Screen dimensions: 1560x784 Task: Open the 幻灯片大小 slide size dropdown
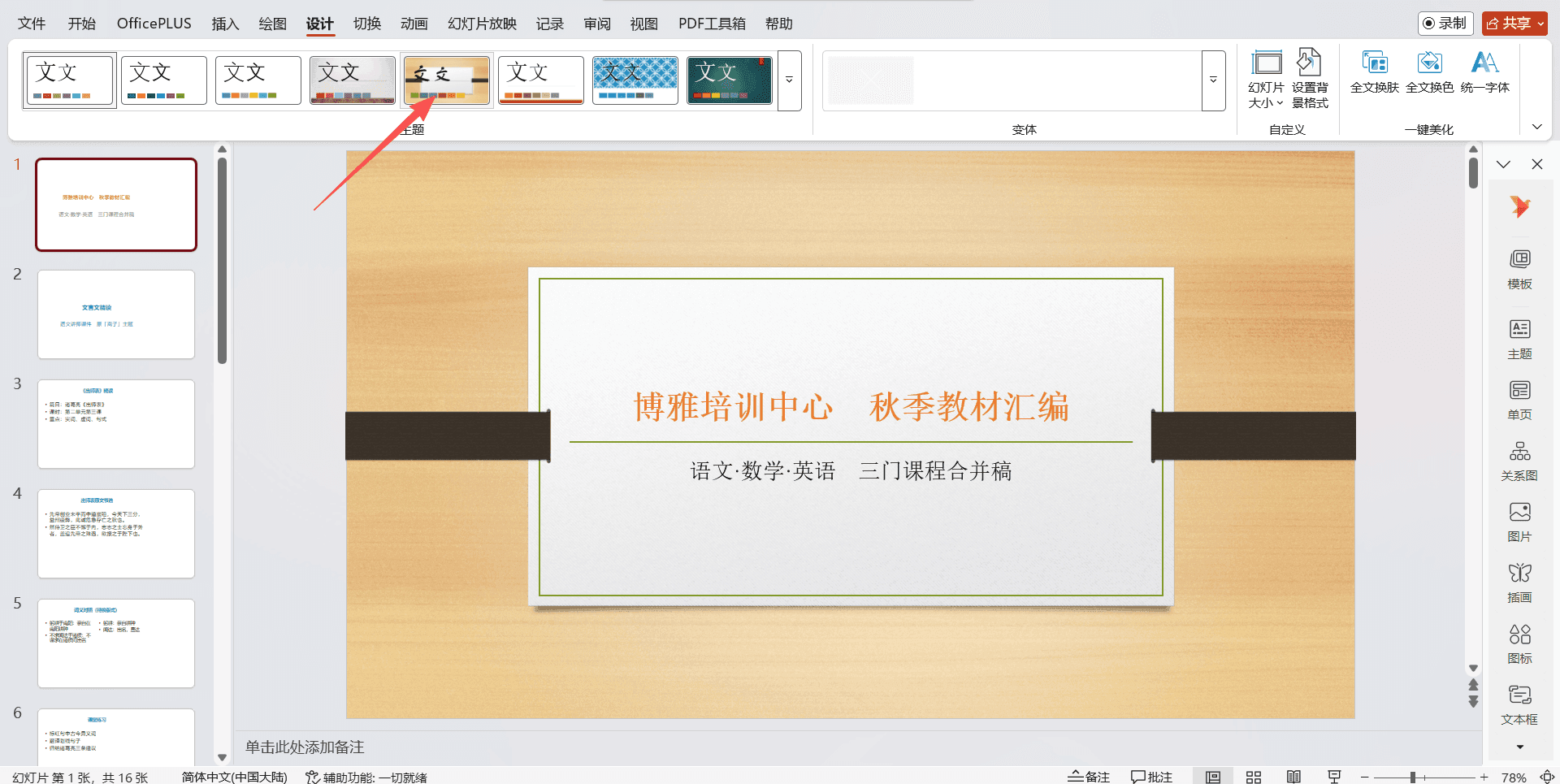tap(1266, 79)
